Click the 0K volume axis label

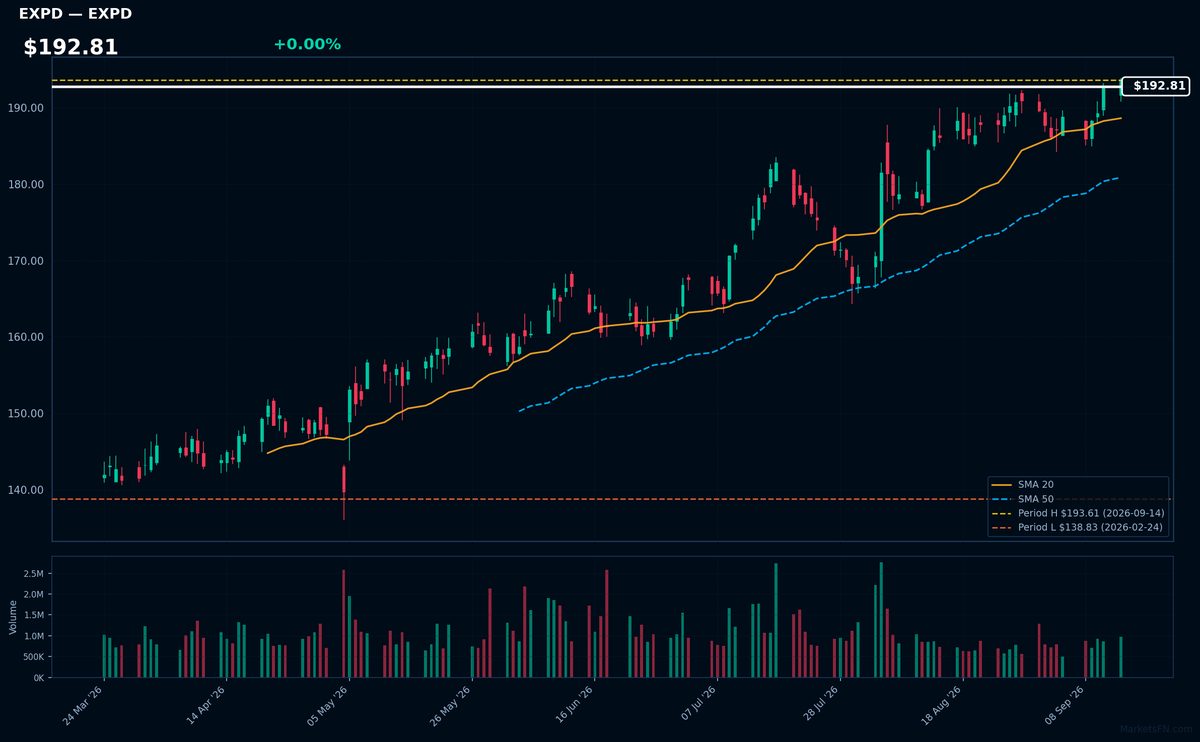pos(39,678)
